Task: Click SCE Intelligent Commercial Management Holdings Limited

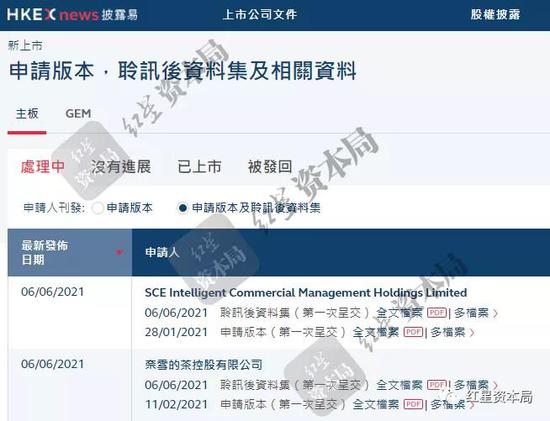Action: 306,293
